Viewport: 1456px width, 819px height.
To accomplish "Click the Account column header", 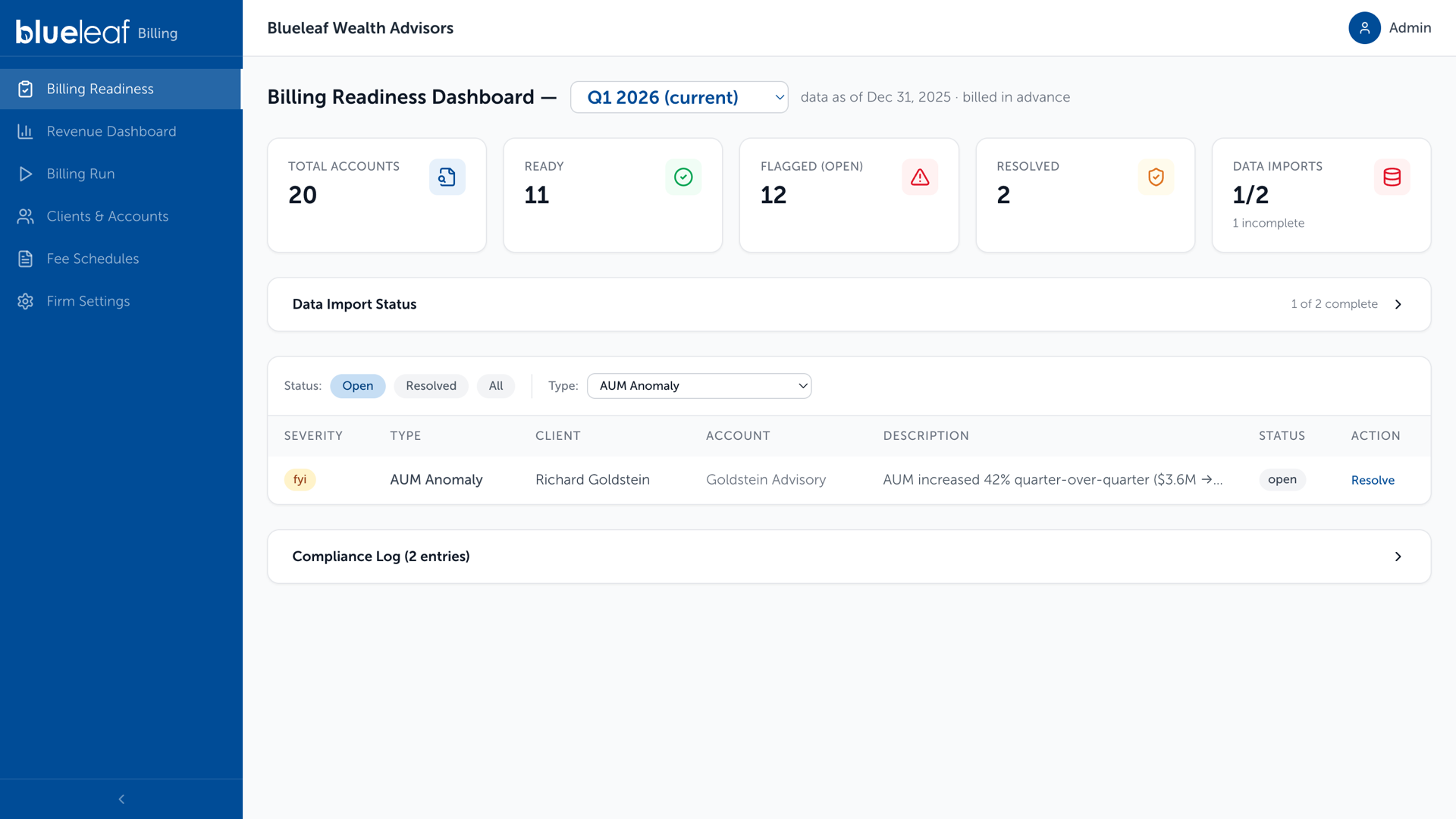I will coord(738,436).
